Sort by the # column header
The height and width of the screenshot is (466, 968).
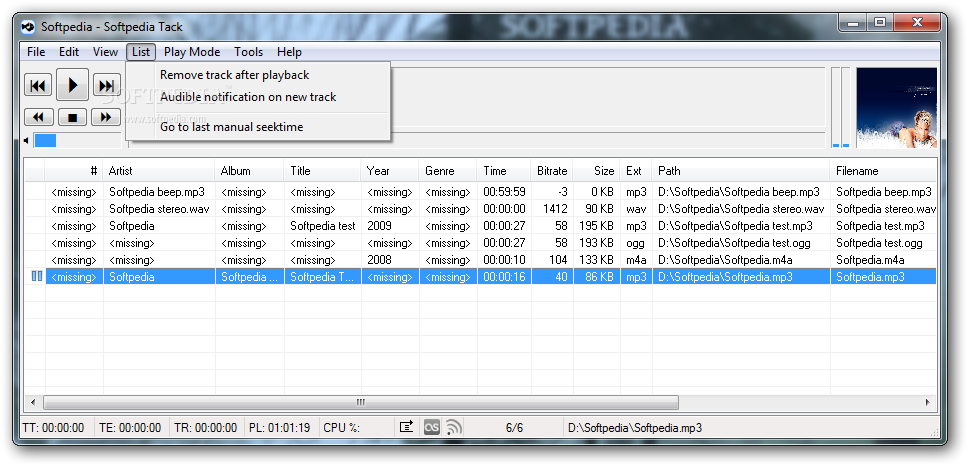74,171
